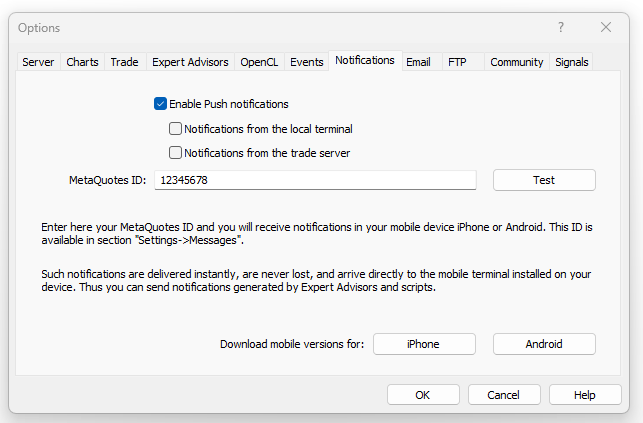
Task: Confirm settings with the OK button
Action: tap(423, 395)
